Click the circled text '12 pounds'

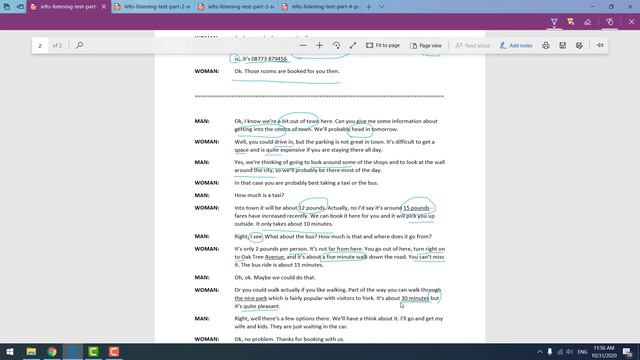tap(312, 208)
